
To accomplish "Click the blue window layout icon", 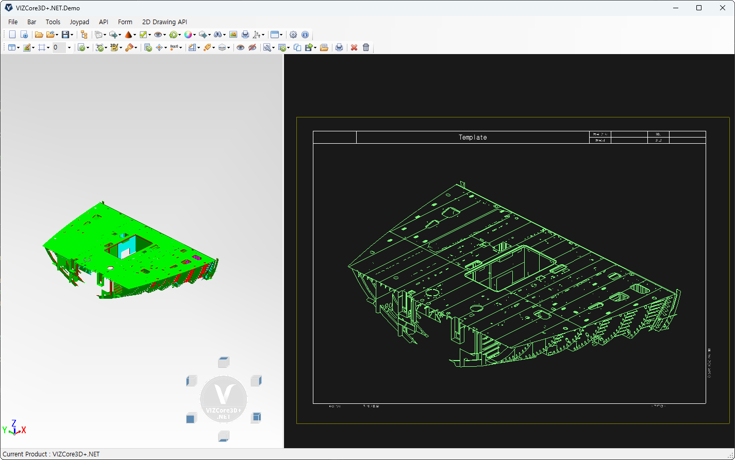I will click(275, 34).
